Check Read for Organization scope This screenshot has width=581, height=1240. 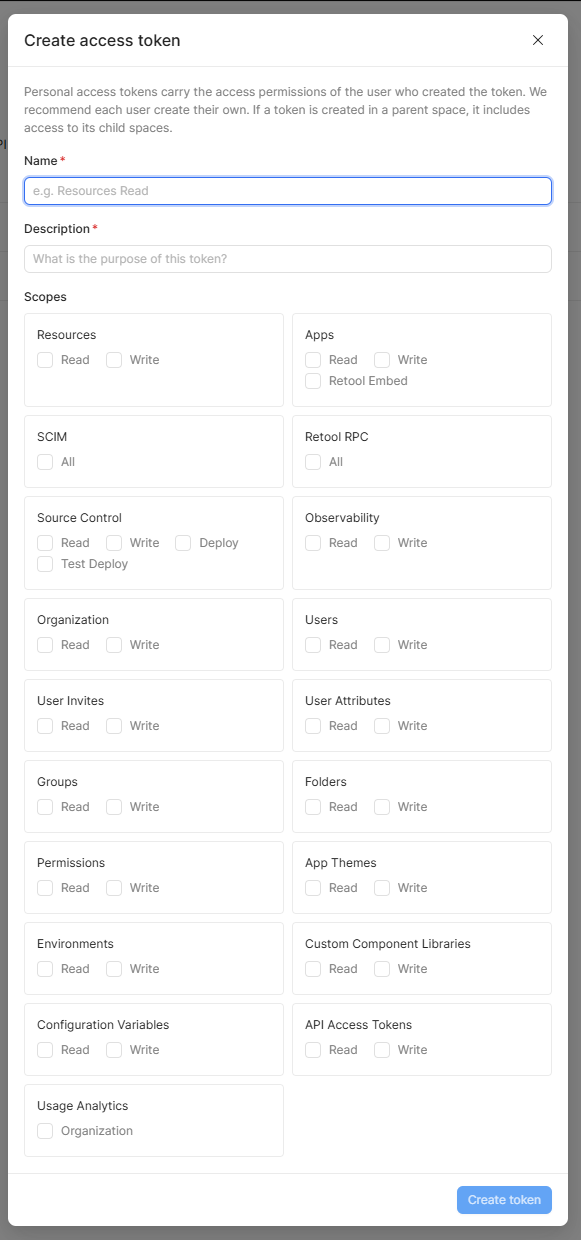pos(45,645)
